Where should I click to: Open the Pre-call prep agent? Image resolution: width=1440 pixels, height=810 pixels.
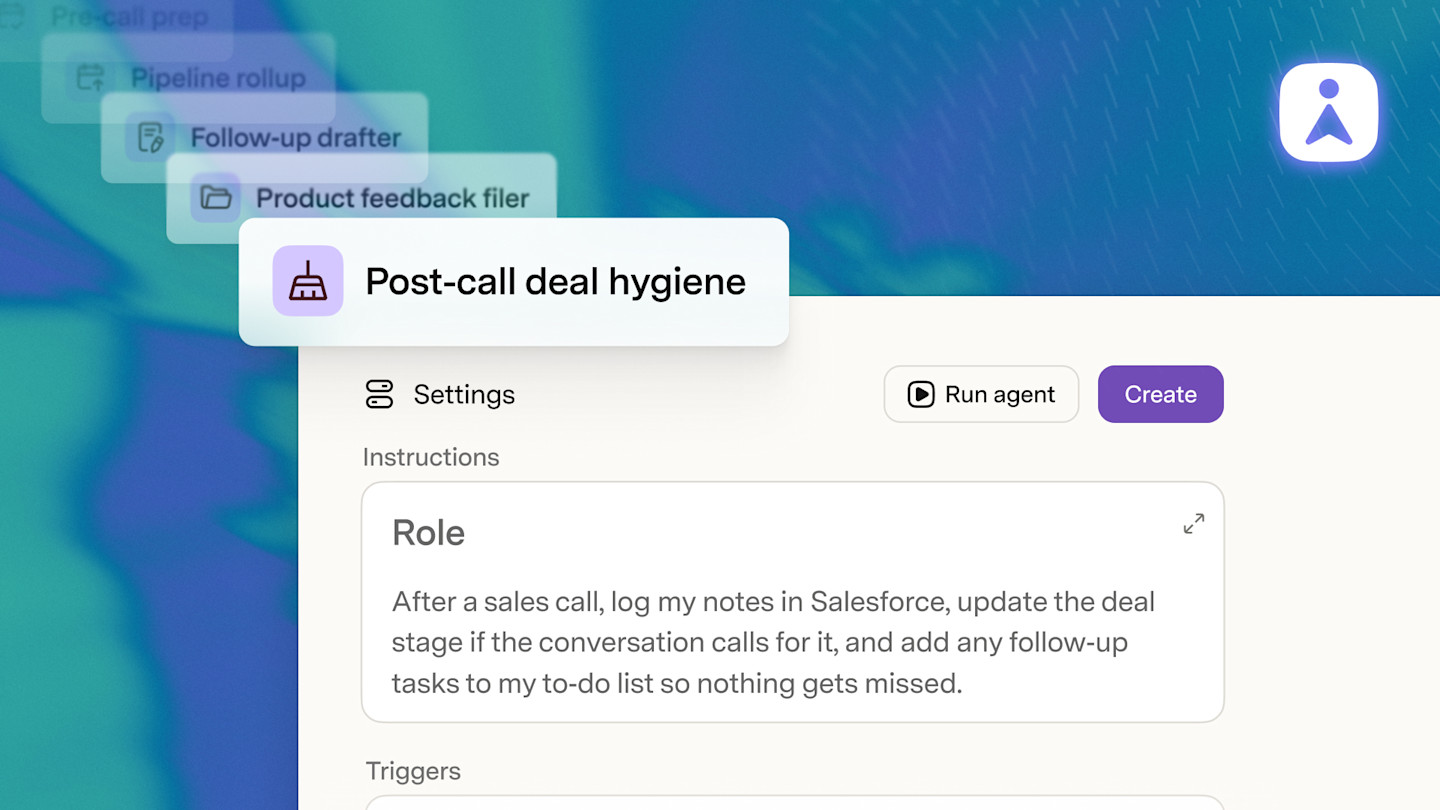coord(116,18)
